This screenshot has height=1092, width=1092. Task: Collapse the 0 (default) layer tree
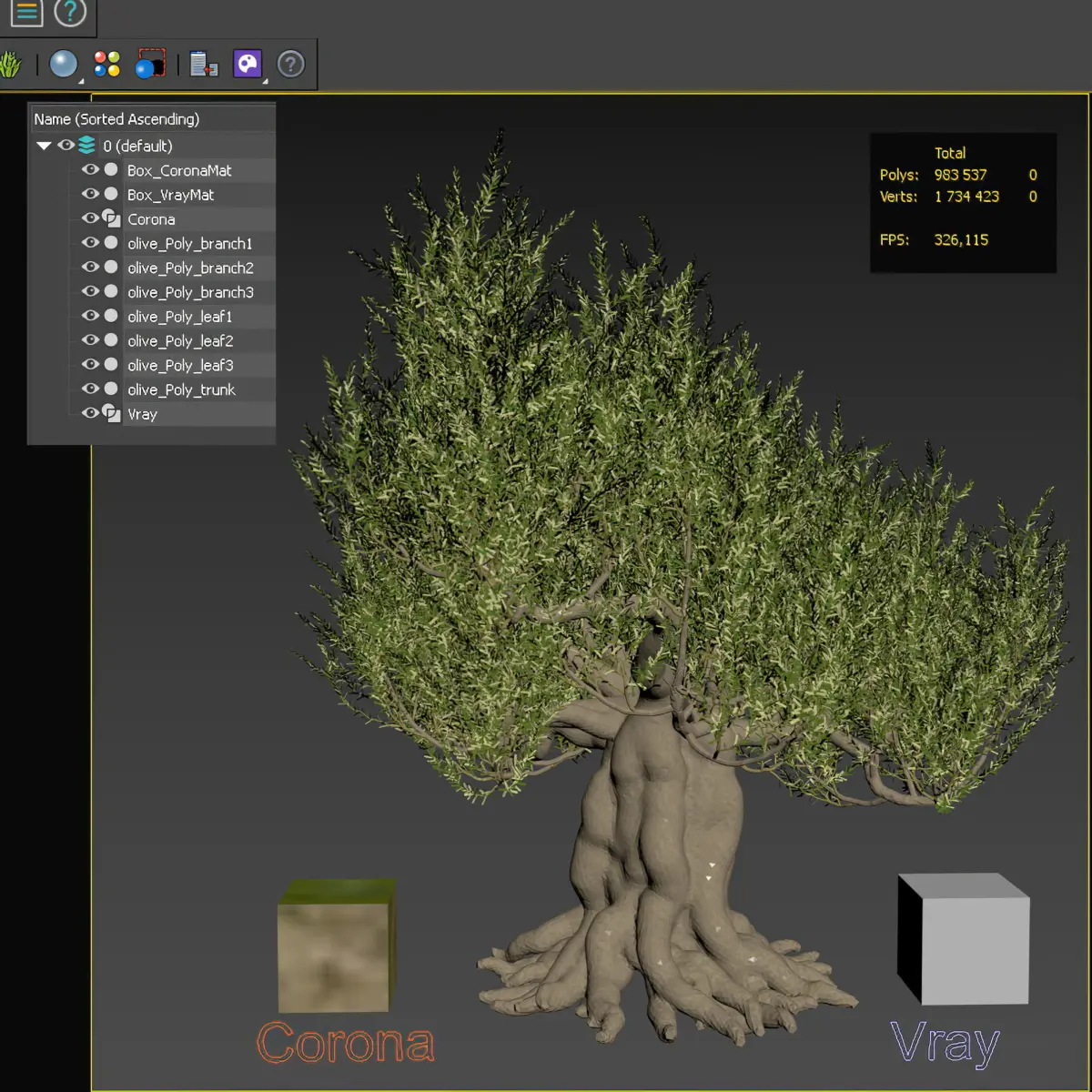tap(43, 146)
